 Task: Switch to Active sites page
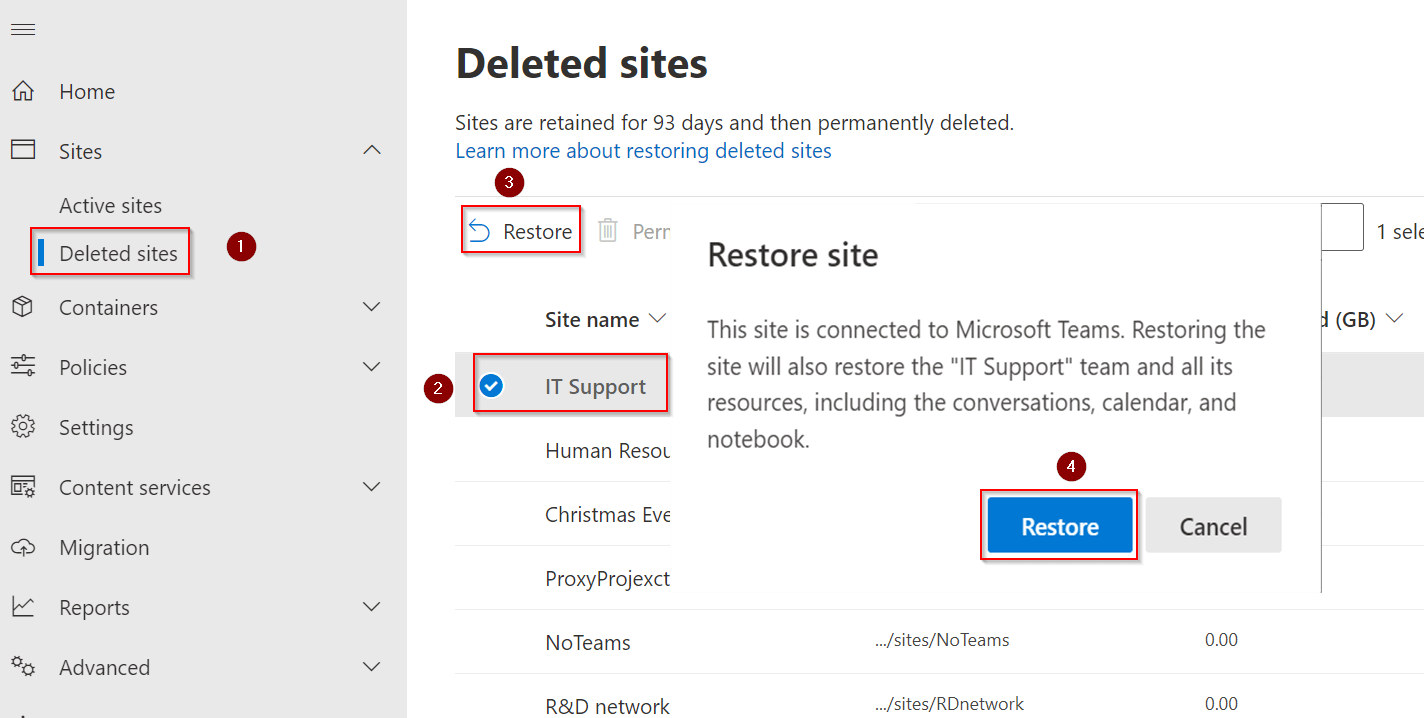[x=112, y=204]
